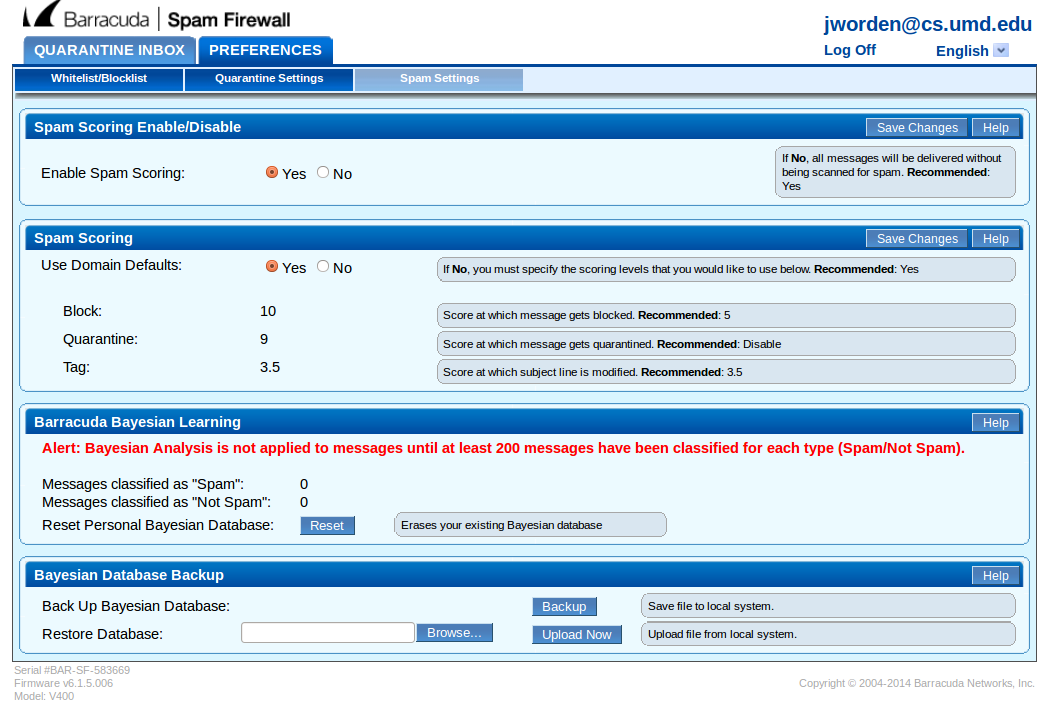Save Changes in Spam Scoring Enable/Disable section
Image resolution: width=1055 pixels, height=717 pixels.
point(917,128)
